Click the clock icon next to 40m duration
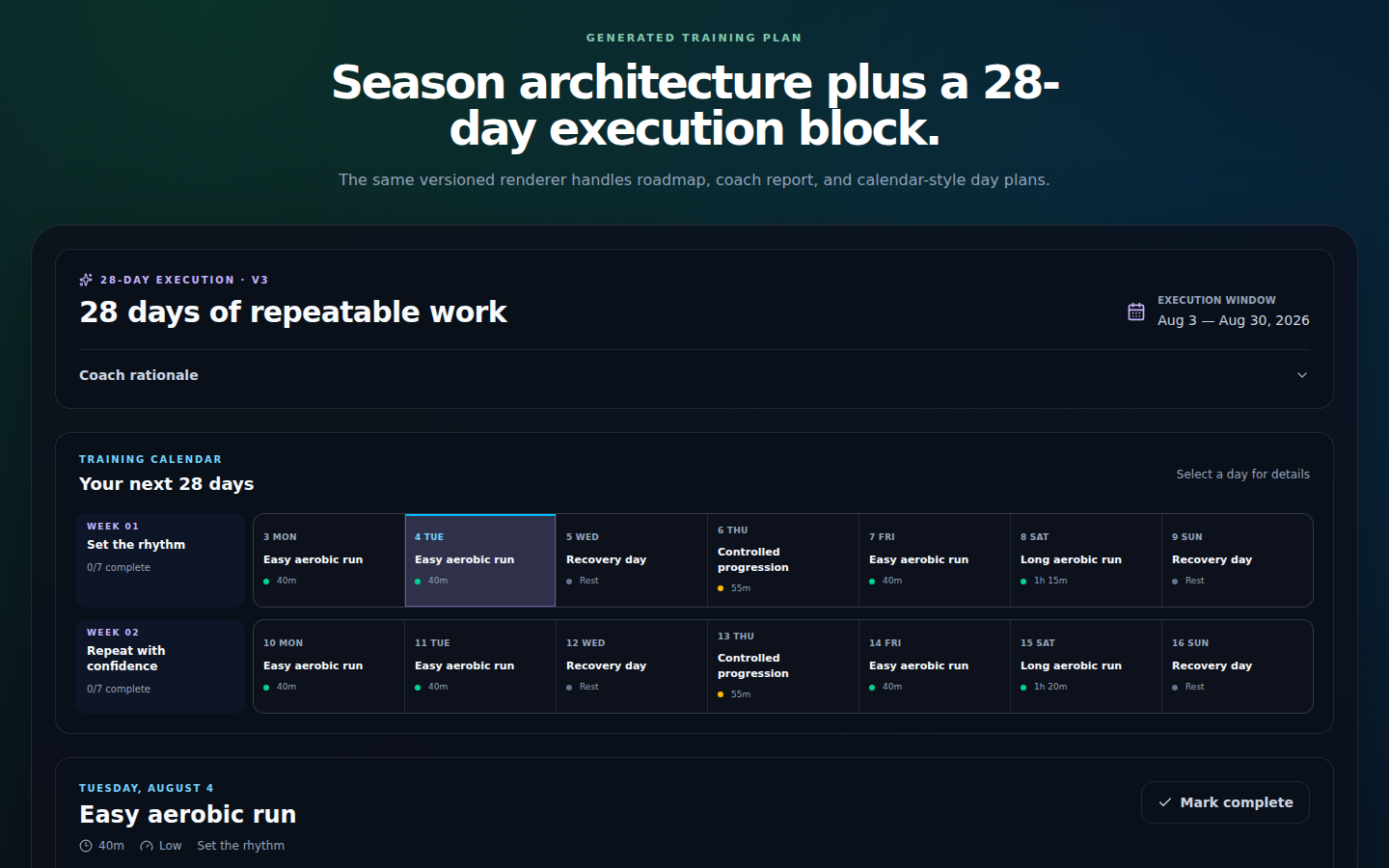The image size is (1389, 868). click(86, 846)
